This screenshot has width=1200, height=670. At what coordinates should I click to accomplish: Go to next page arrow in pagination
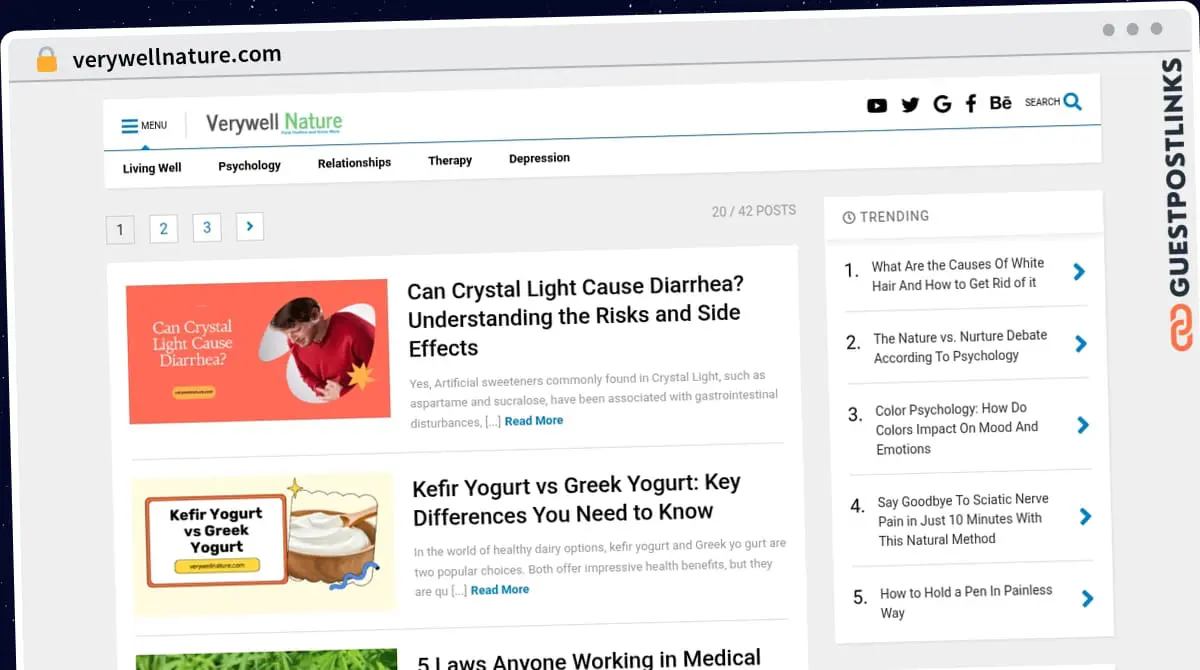point(249,227)
